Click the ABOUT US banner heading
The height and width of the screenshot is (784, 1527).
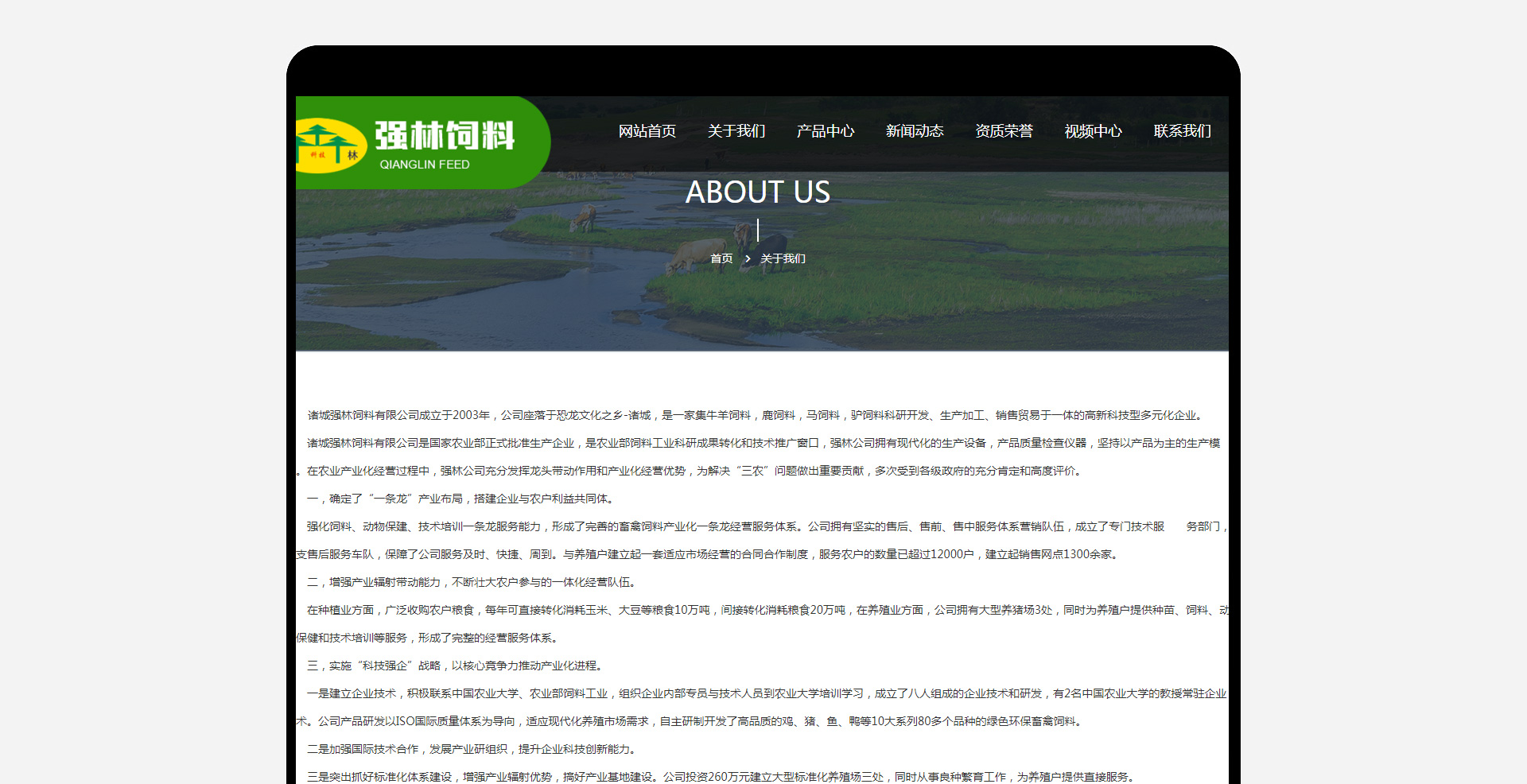[758, 192]
